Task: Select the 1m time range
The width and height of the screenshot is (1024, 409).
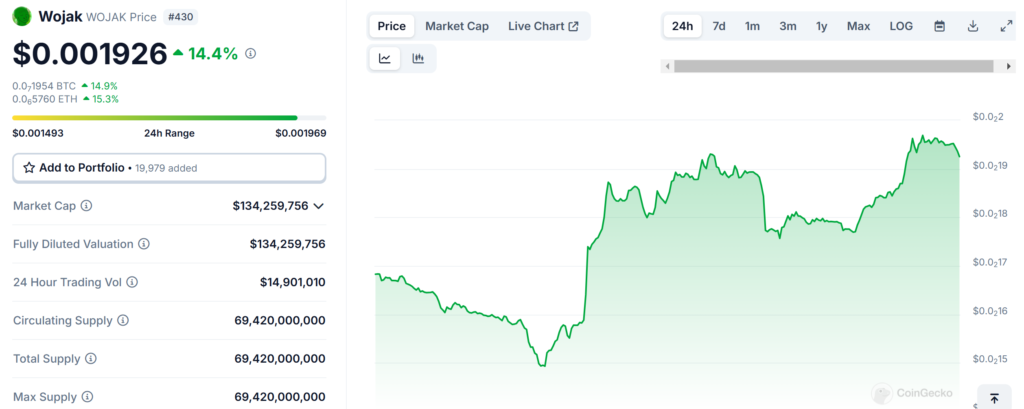Action: tap(752, 26)
